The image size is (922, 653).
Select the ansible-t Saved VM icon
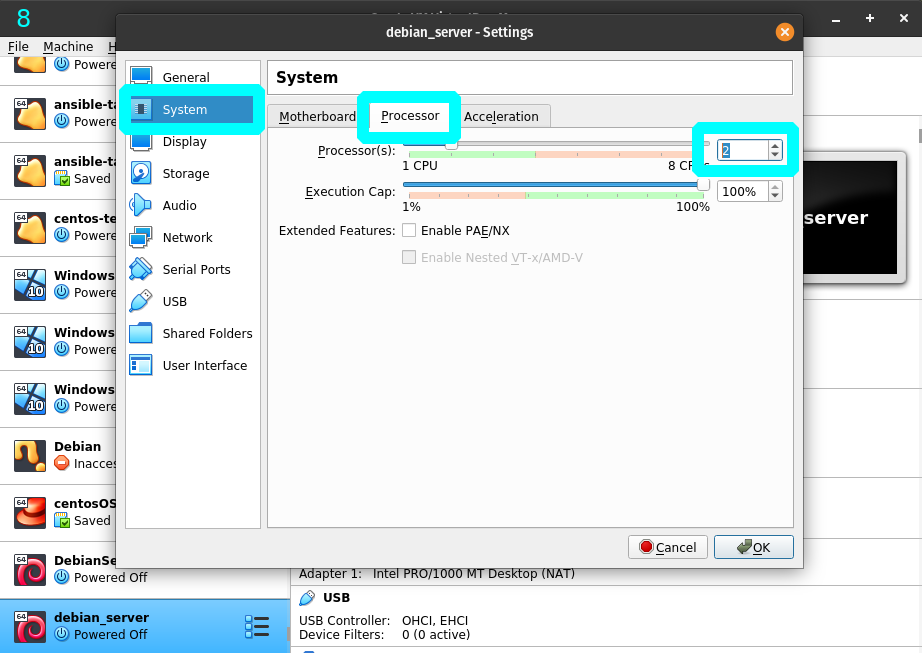pyautogui.click(x=30, y=170)
